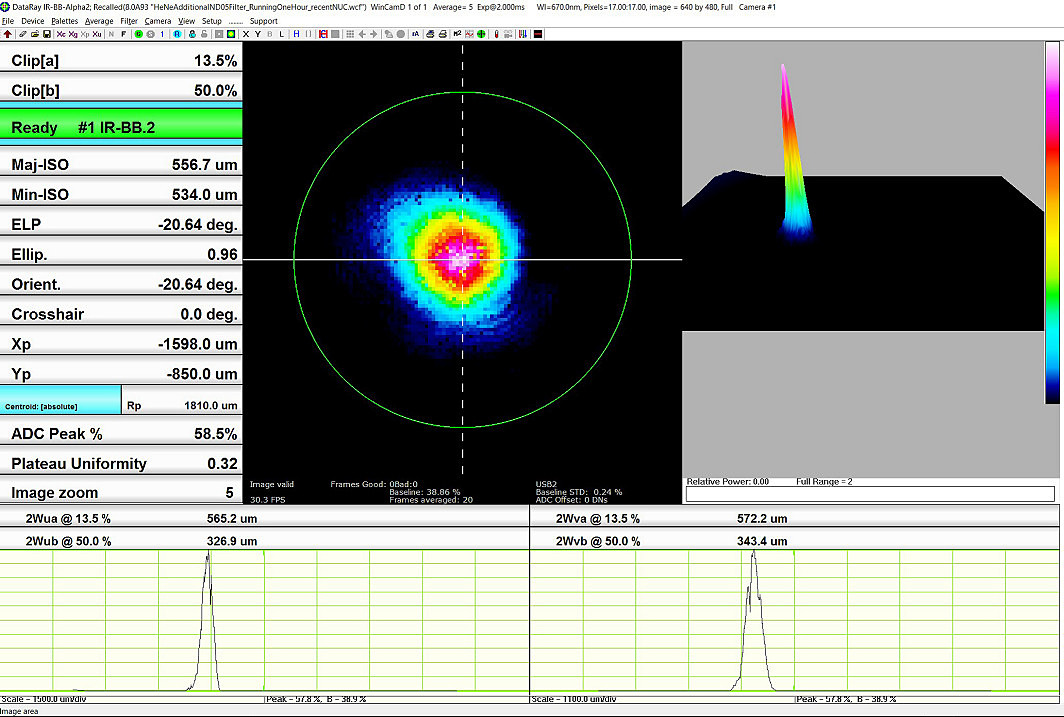
Task: Open the Palettes menu
Action: [x=65, y=21]
